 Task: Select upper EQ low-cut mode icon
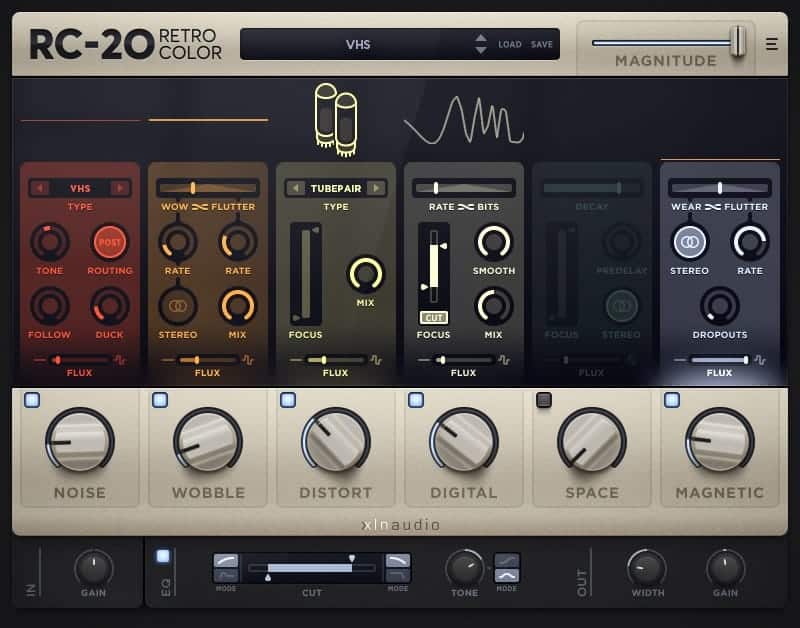click(226, 561)
